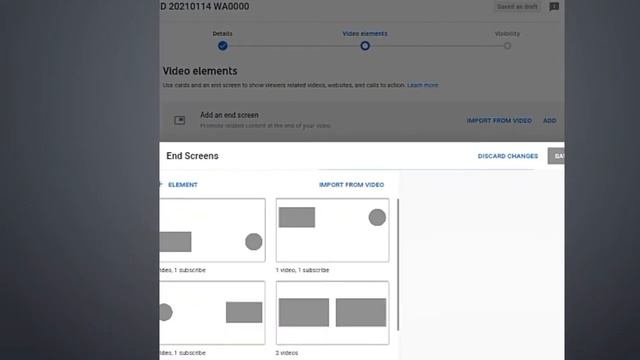
Task: Click the Video elements heading
Action: (x=200, y=71)
